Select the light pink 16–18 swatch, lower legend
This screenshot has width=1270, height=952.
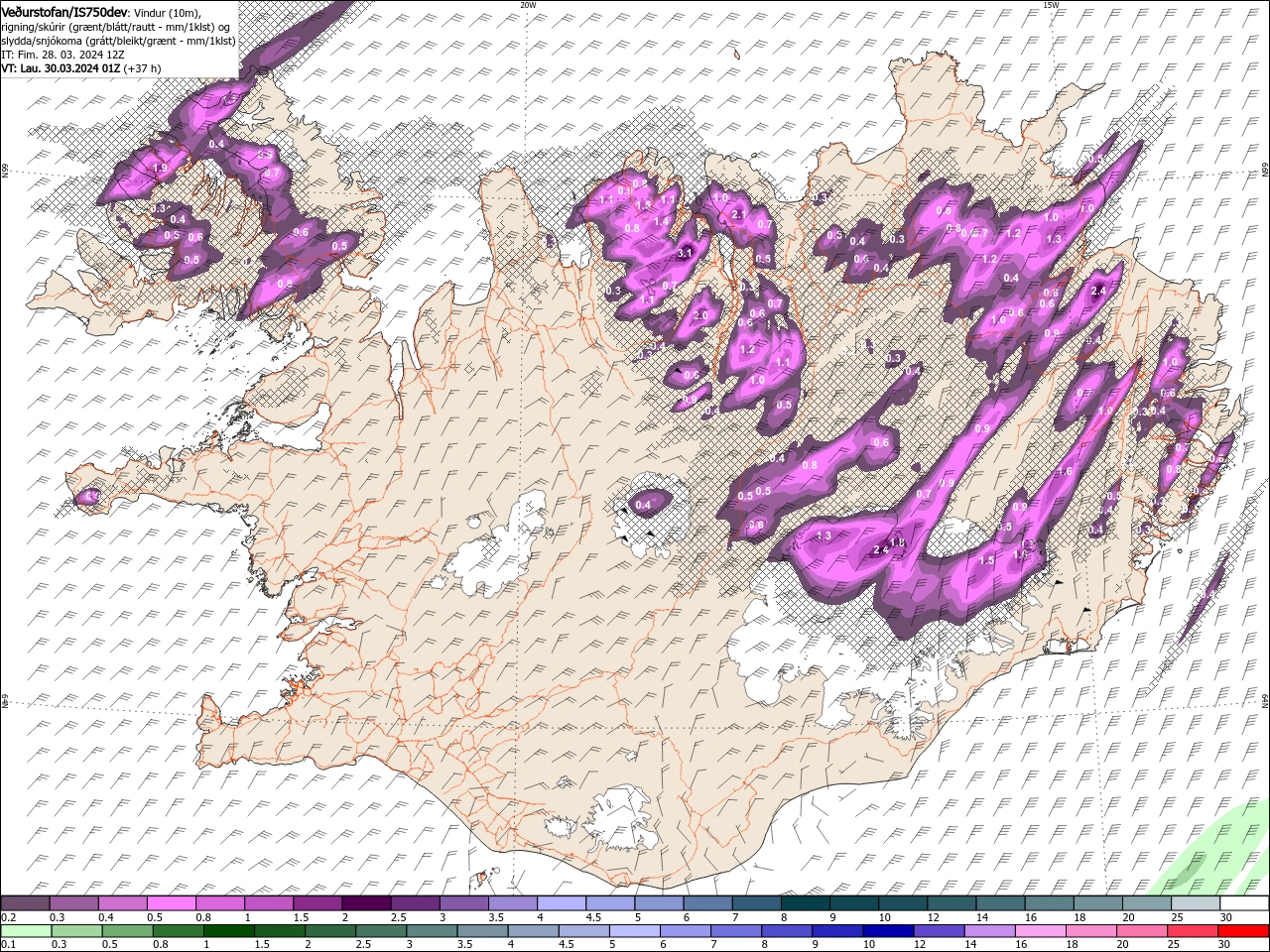click(x=1040, y=931)
